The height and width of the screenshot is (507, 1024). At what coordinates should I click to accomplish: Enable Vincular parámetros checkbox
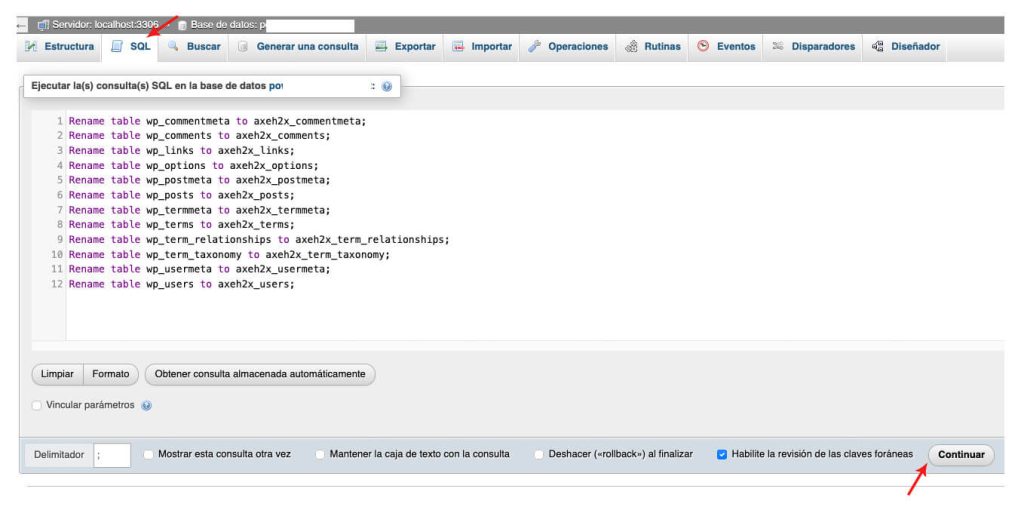(37, 406)
